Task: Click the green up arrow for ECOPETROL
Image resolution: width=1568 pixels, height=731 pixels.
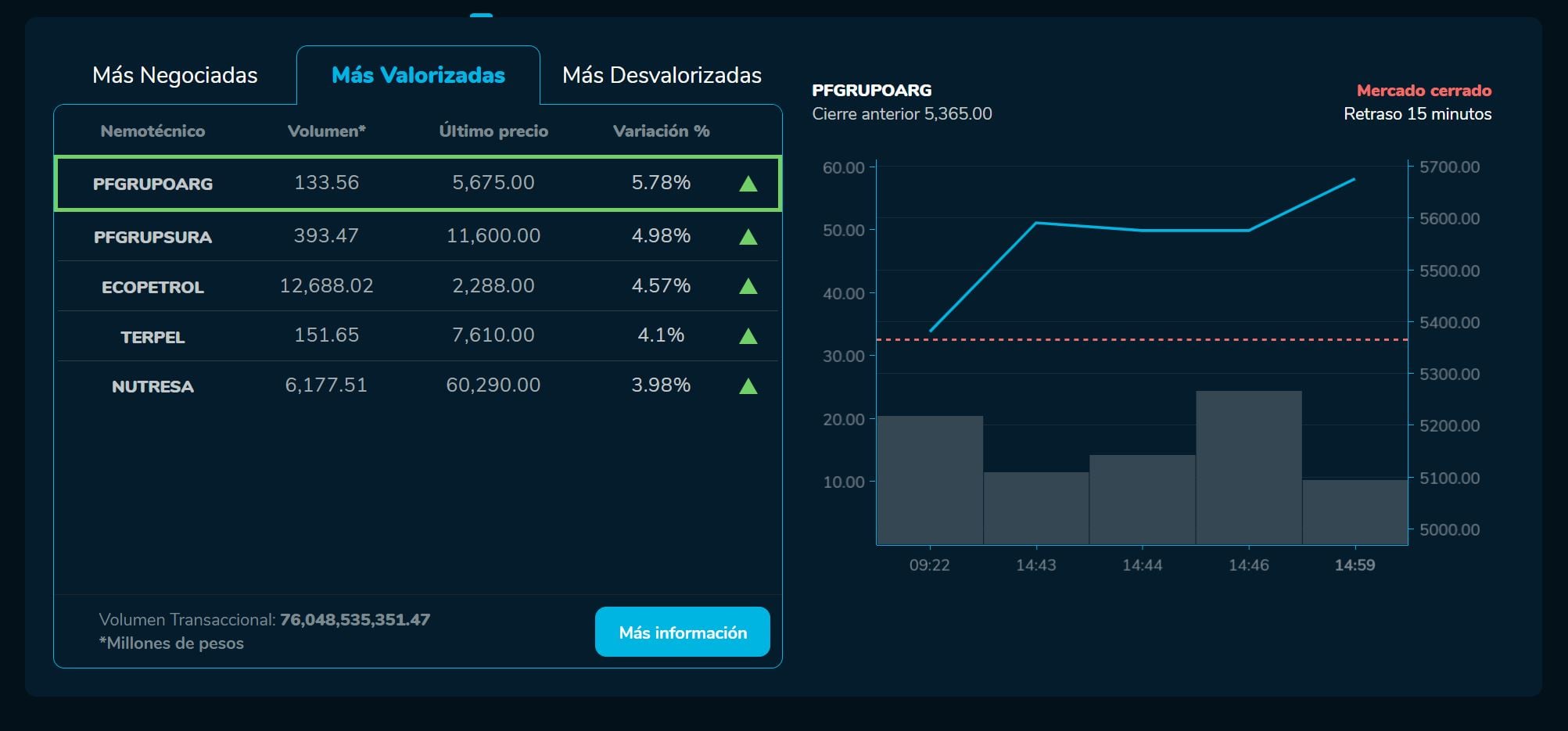Action: click(748, 286)
